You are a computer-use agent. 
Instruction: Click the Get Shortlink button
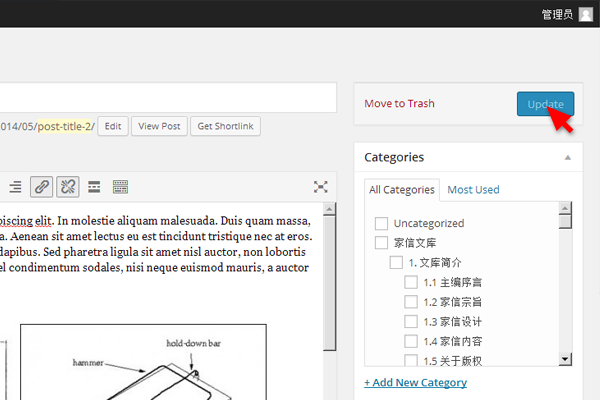click(x=225, y=126)
